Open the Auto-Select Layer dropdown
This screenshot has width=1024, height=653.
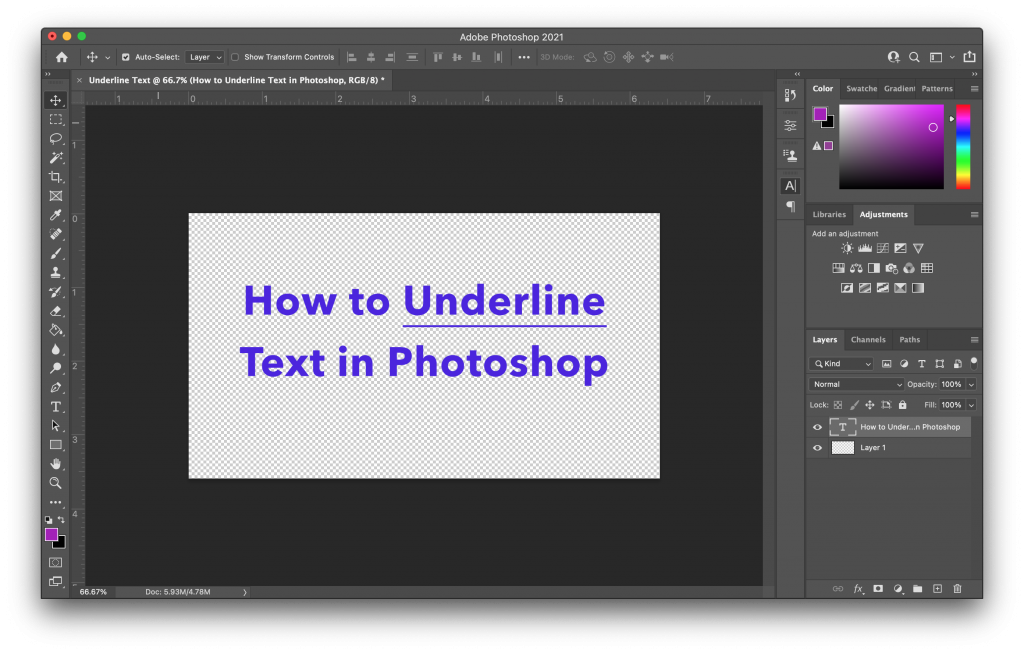tap(204, 57)
